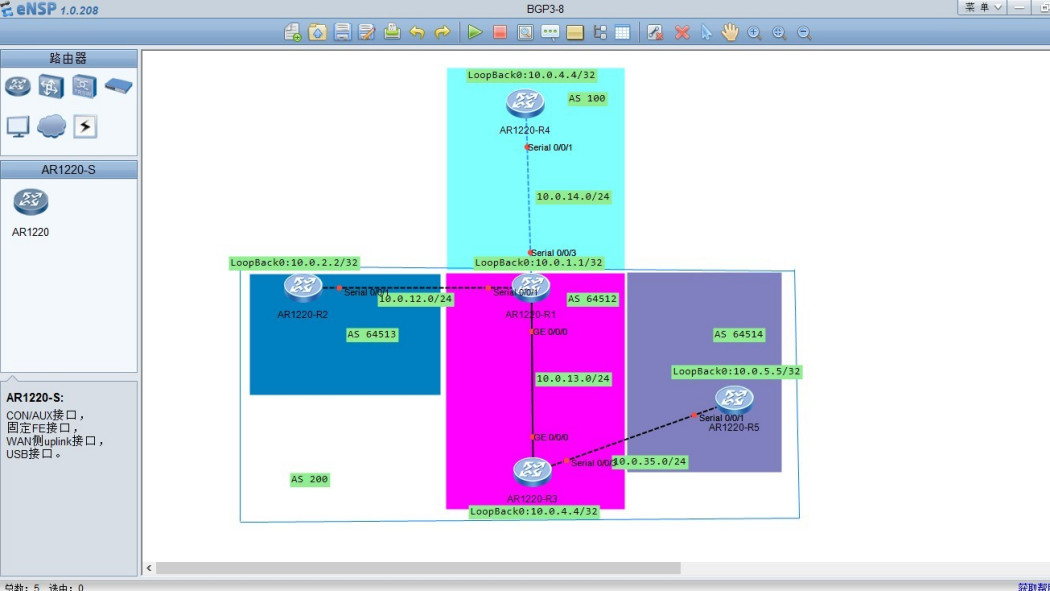Select the 'AS 64514' label
This screenshot has width=1050, height=591.
pos(739,334)
